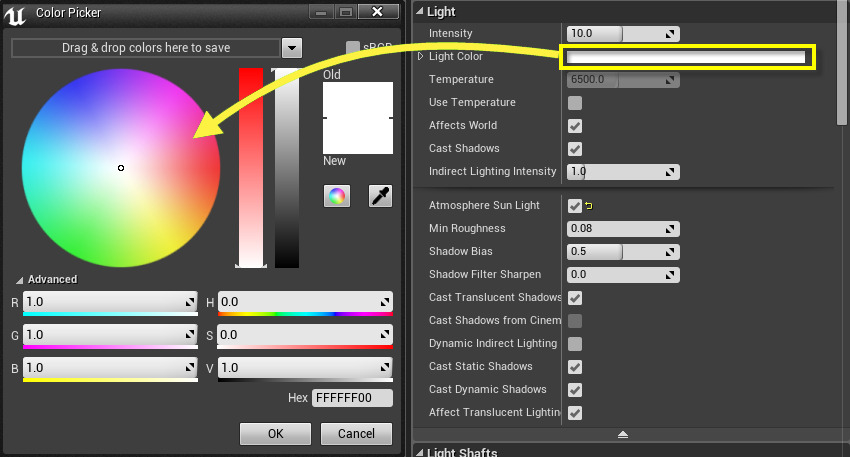Click the S saturation input field
The image size is (850, 457).
[x=305, y=335]
